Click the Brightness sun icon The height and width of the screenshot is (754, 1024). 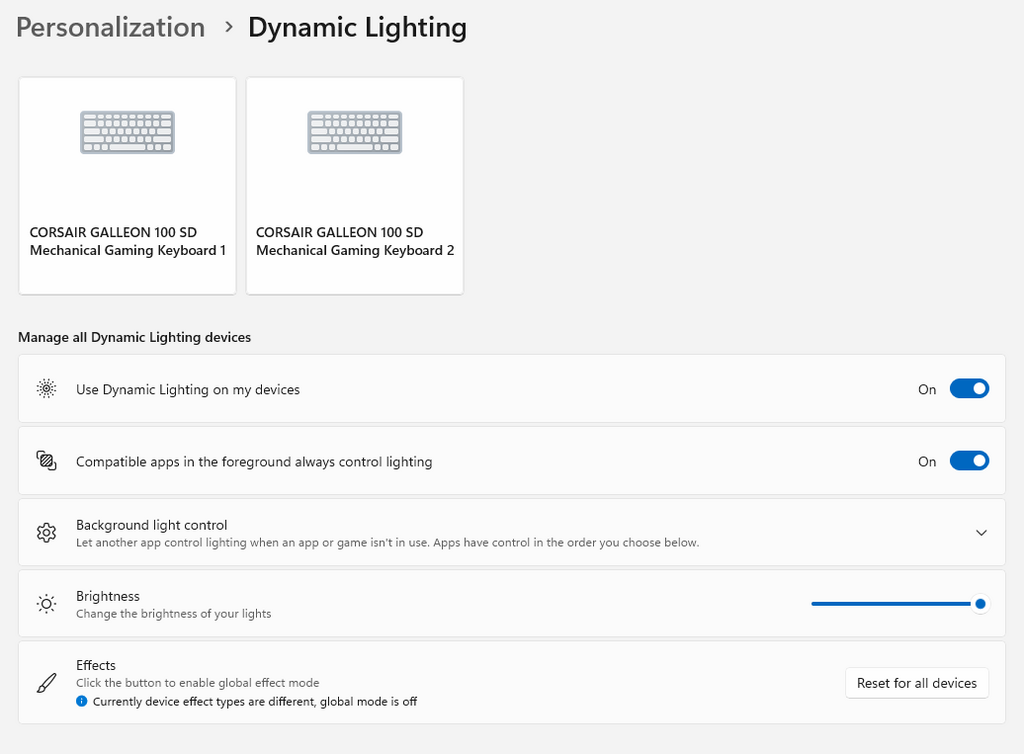46,603
